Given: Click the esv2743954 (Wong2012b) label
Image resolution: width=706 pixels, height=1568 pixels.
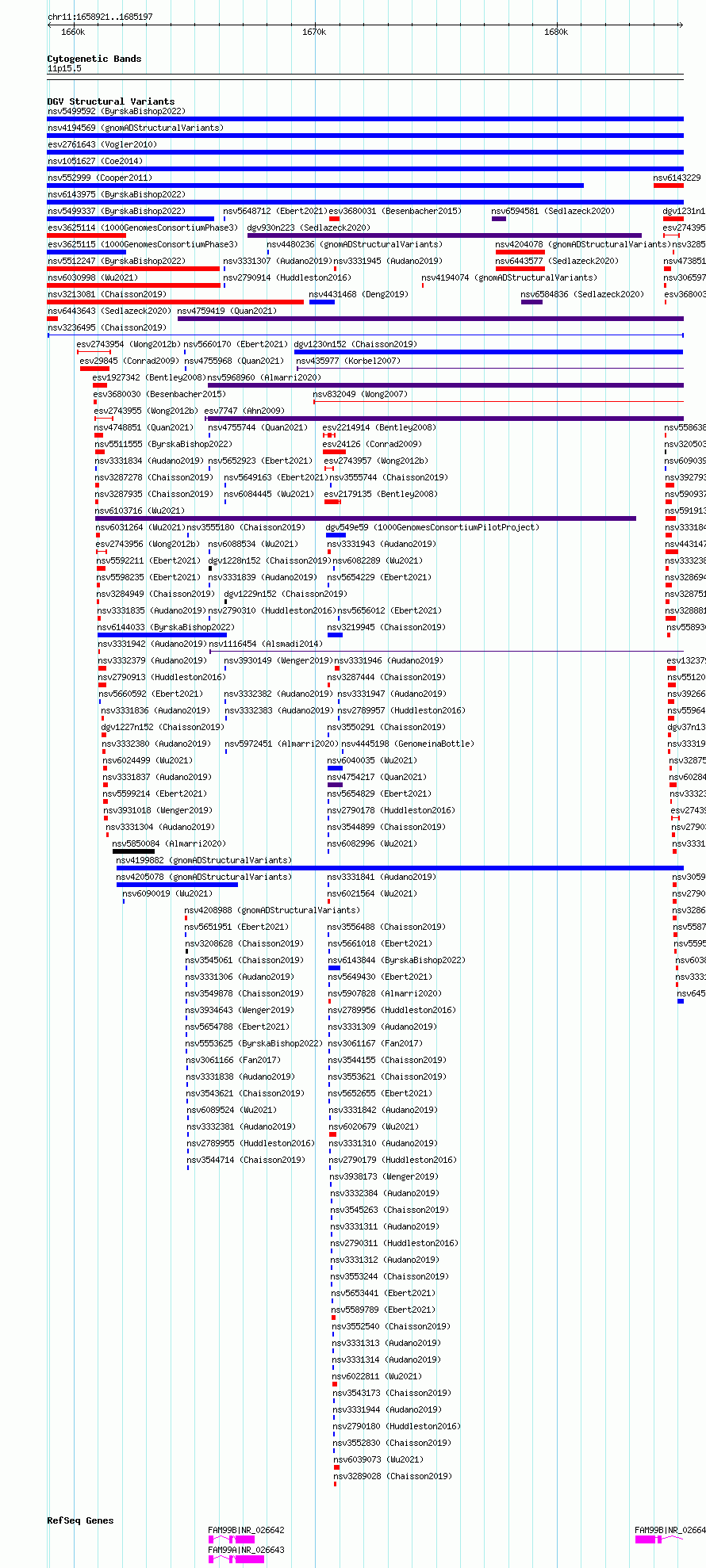Looking at the screenshot, I should [x=129, y=344].
